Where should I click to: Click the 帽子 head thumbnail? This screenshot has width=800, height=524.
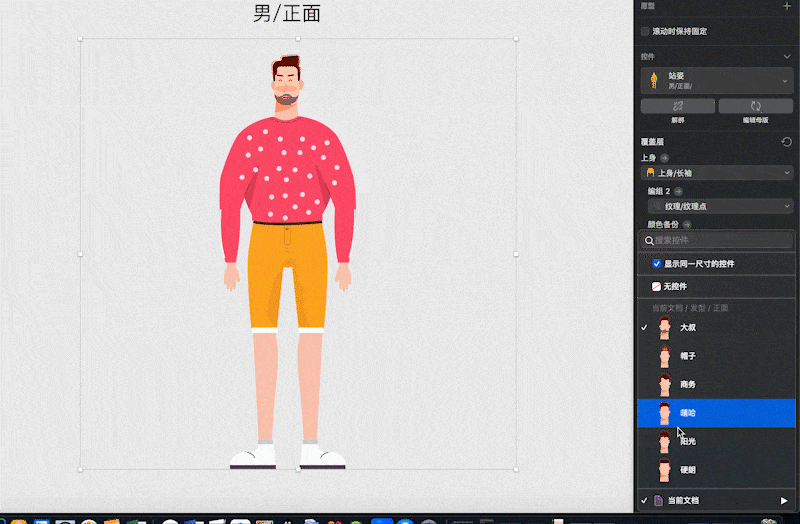[664, 356]
